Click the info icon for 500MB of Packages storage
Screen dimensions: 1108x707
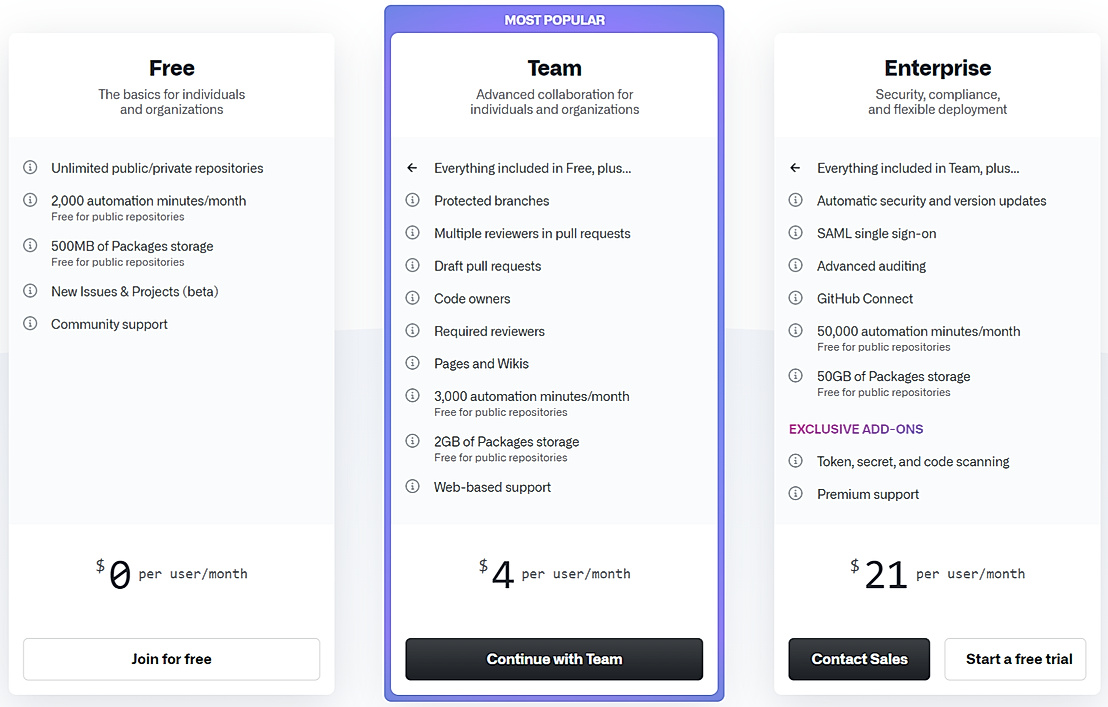pyautogui.click(x=30, y=246)
